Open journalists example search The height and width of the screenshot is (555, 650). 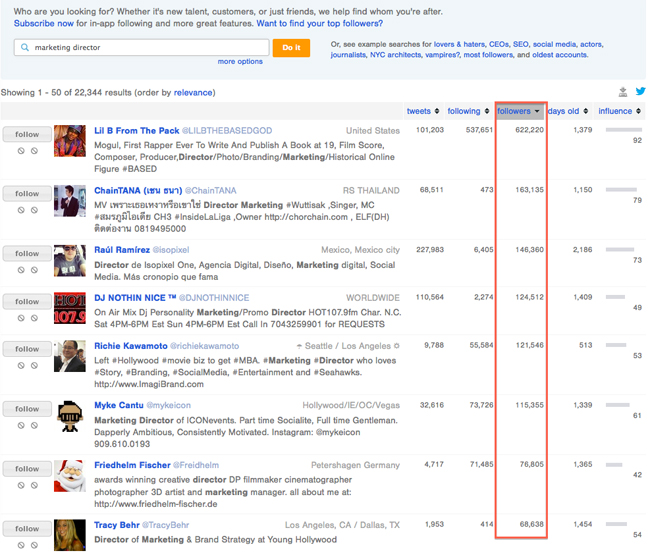coord(348,55)
